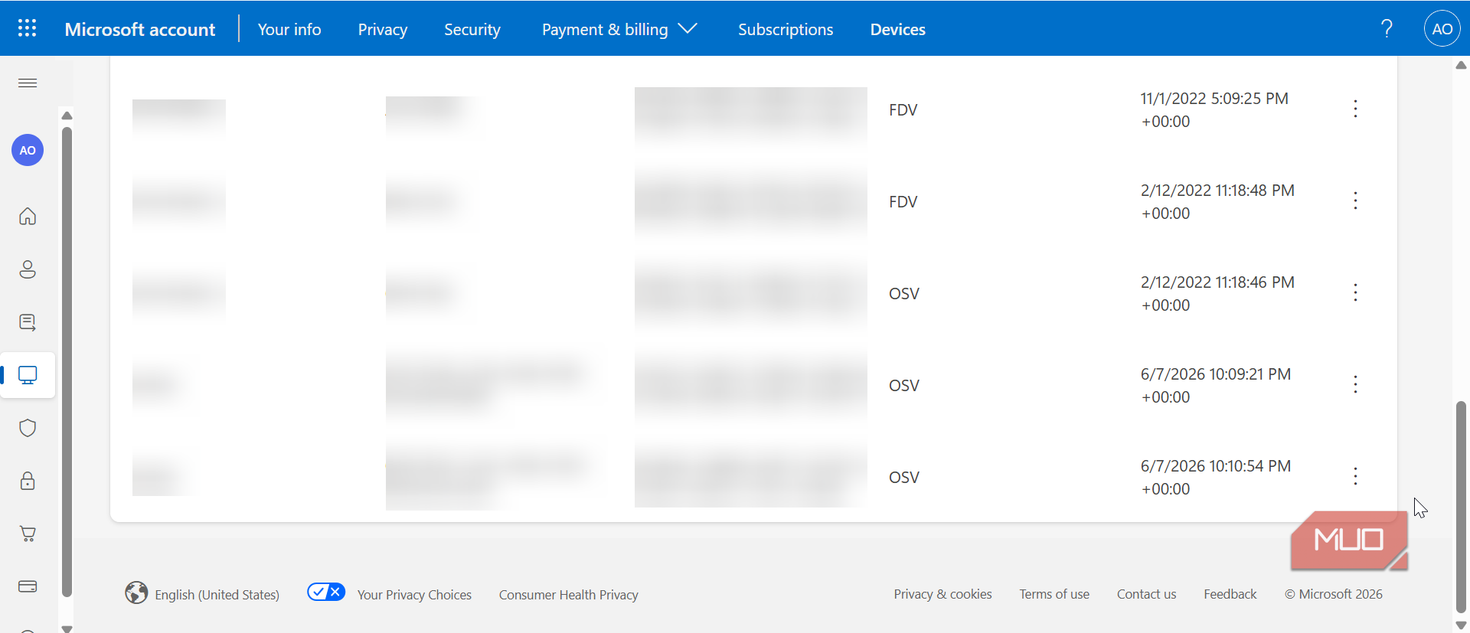This screenshot has width=1470, height=633.
Task: Open the Your Privacy Choices link
Action: click(414, 594)
